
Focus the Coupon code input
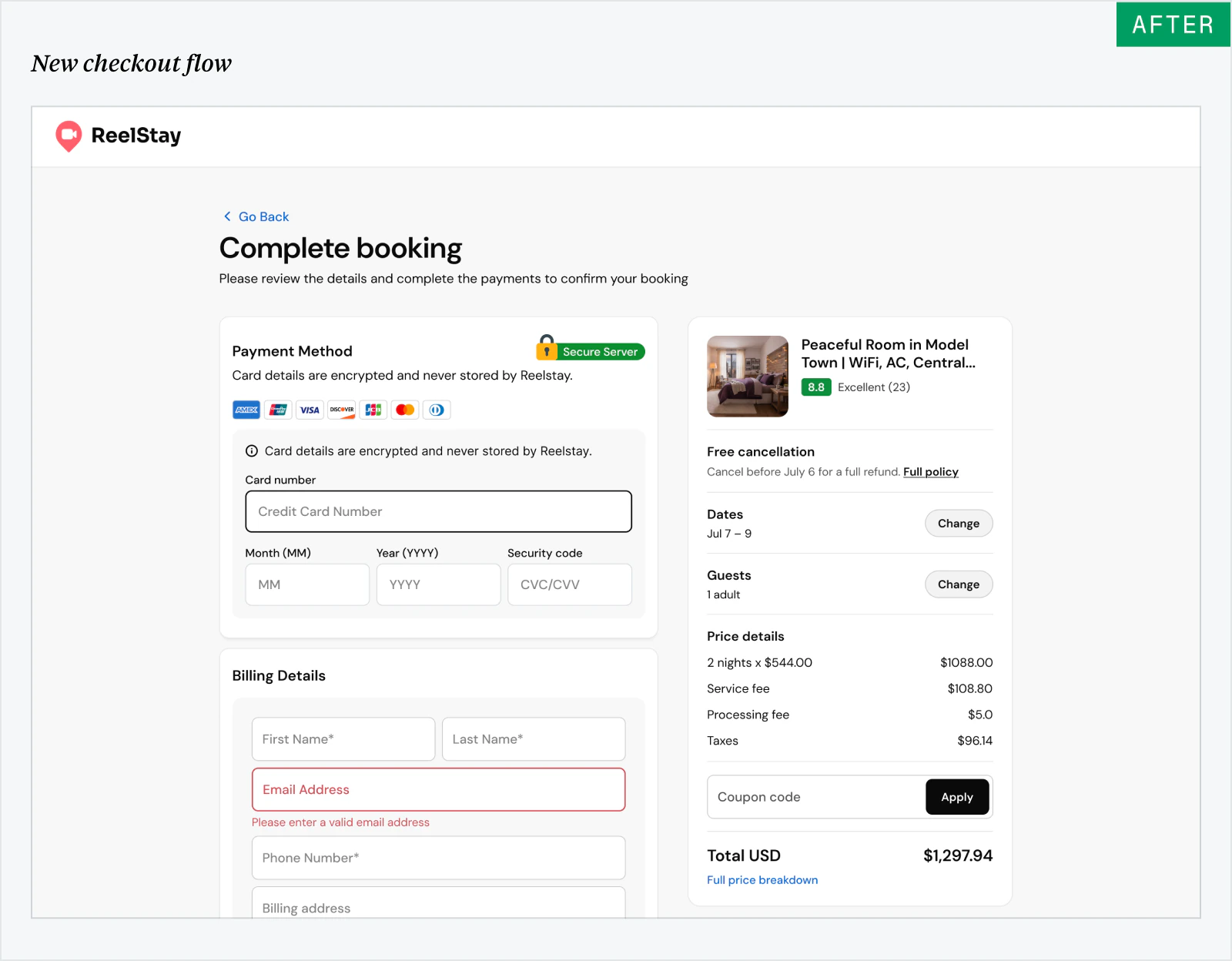(x=816, y=797)
